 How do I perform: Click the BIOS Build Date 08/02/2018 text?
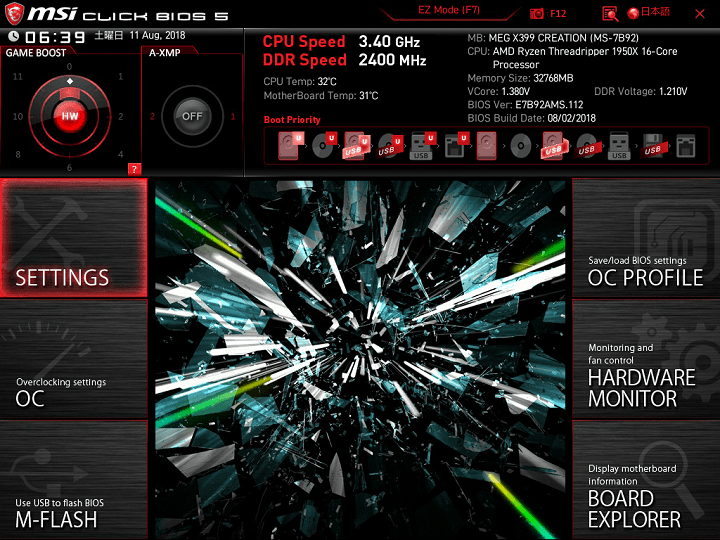[x=531, y=118]
